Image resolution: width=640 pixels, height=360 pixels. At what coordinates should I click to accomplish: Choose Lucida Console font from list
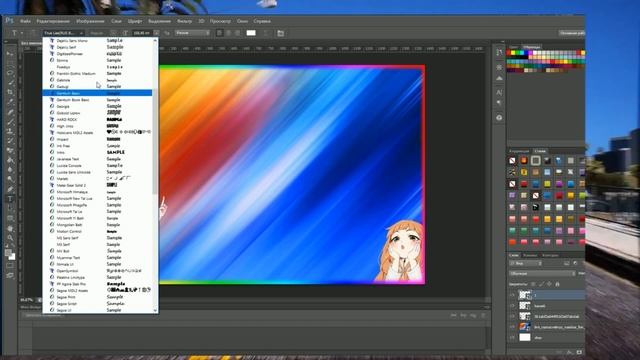click(98, 165)
